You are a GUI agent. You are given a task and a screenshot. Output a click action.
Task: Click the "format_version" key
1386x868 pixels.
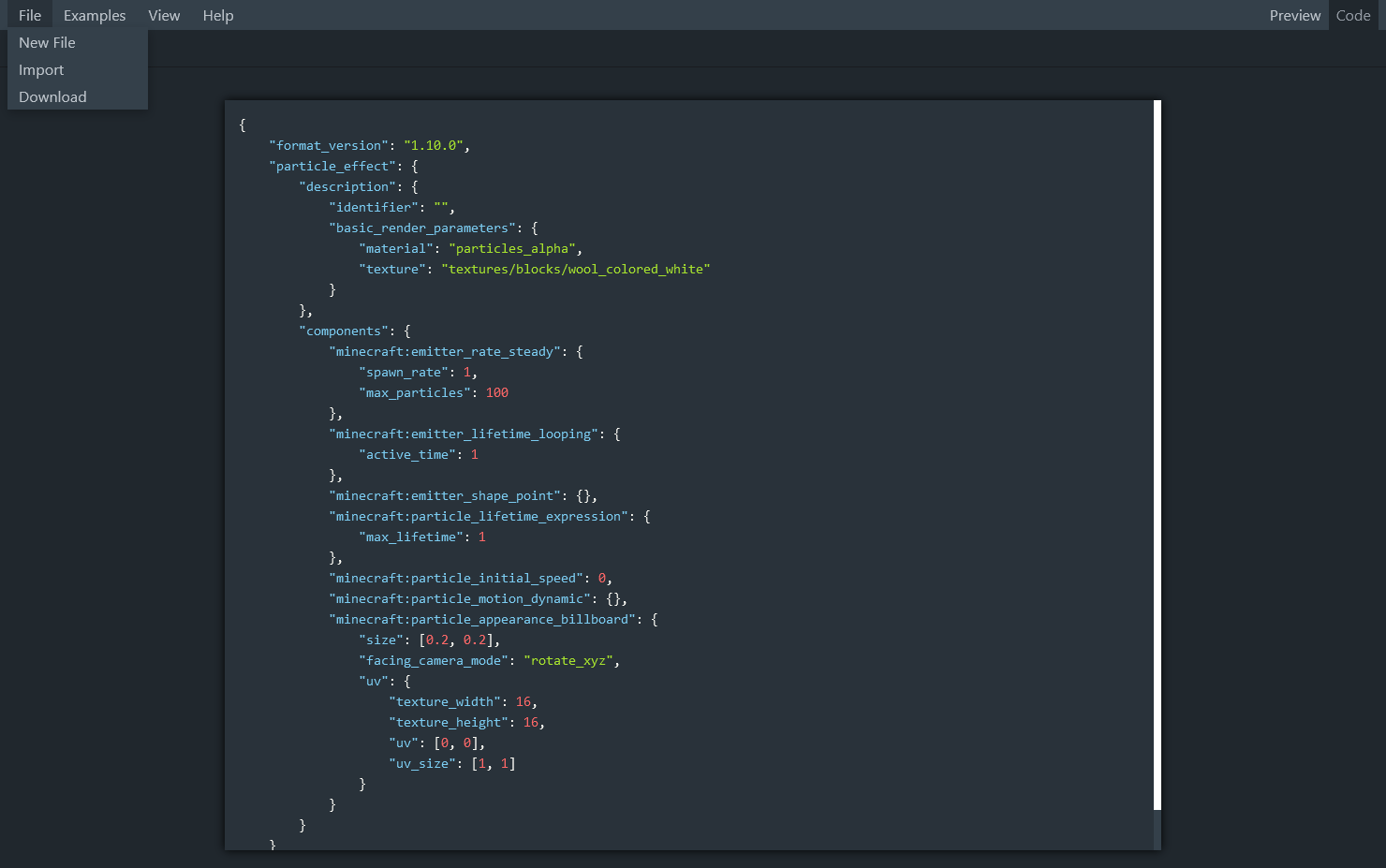pos(329,145)
